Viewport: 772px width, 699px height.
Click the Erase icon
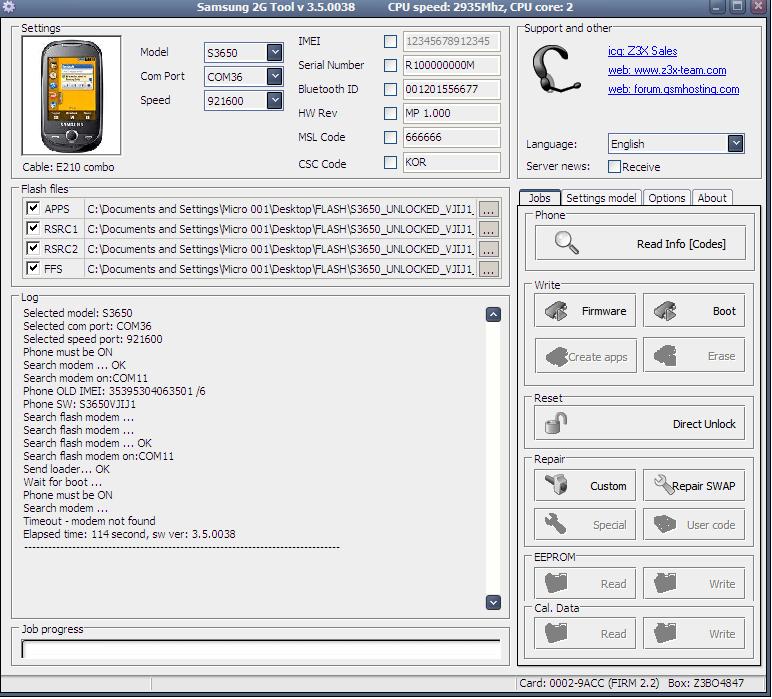point(665,356)
